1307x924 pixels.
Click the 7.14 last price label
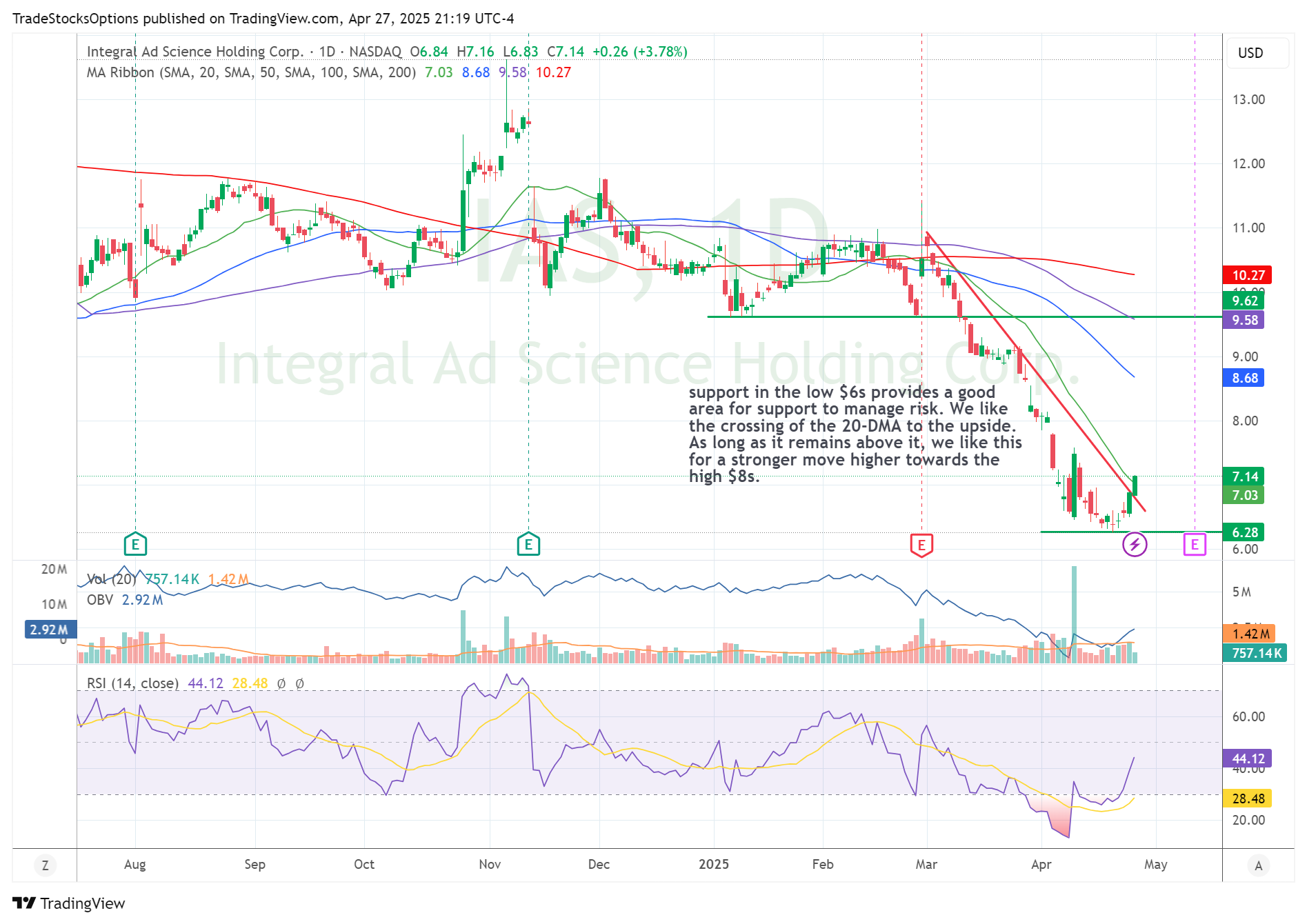[1244, 476]
